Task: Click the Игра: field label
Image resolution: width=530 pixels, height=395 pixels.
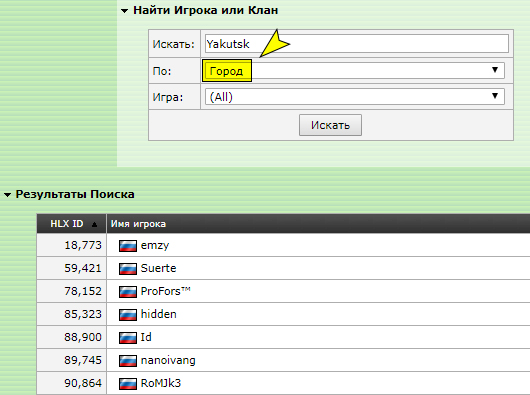Action: point(168,97)
